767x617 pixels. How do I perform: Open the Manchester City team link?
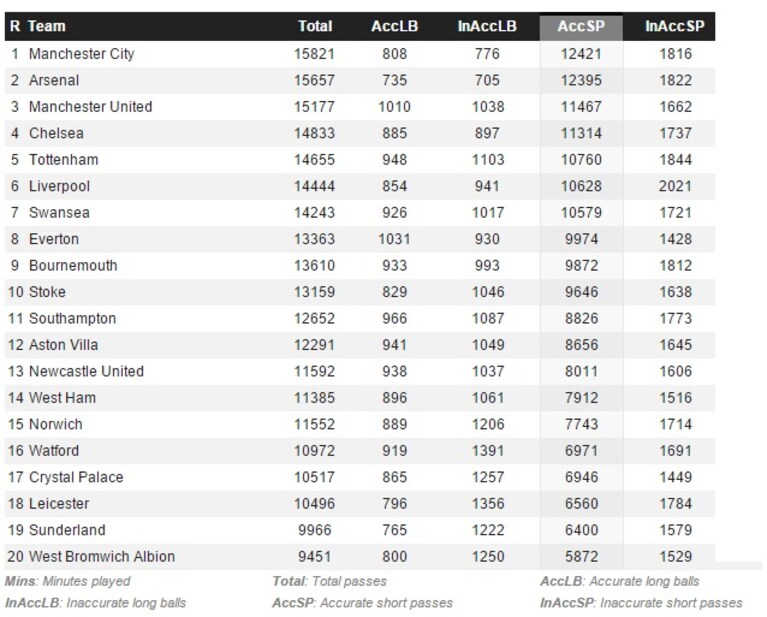click(82, 54)
